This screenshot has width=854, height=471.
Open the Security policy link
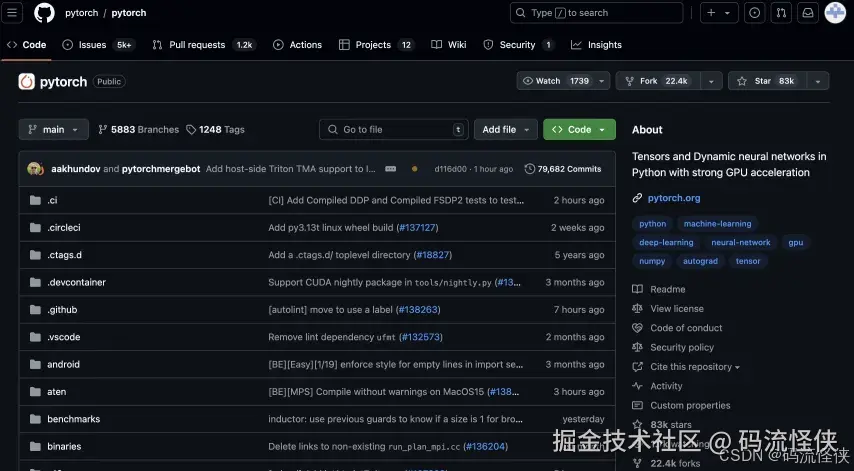tap(682, 347)
